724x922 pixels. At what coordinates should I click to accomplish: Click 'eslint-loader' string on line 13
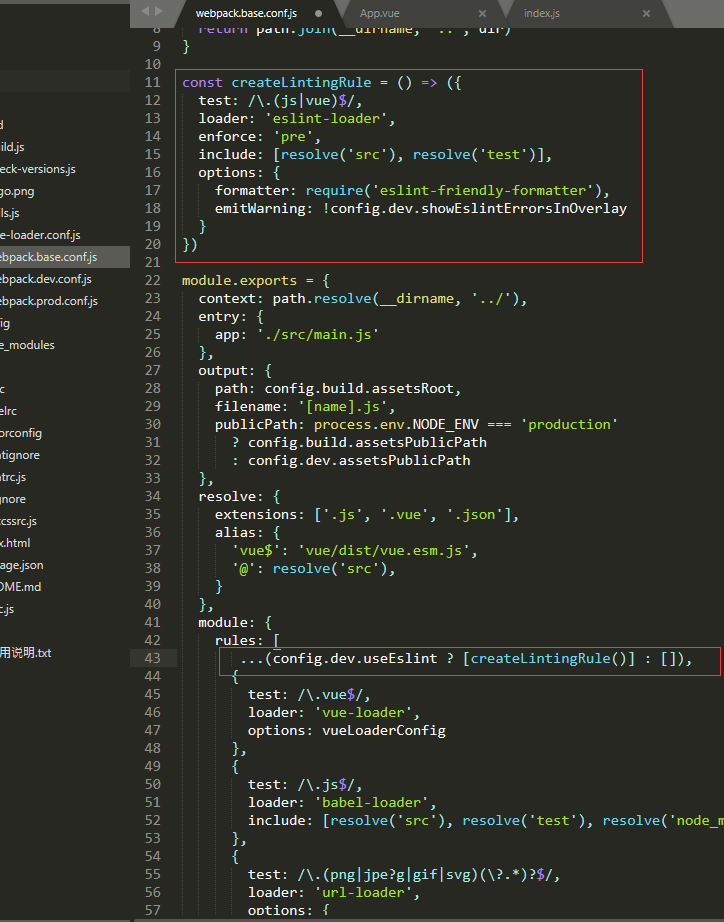pos(326,118)
